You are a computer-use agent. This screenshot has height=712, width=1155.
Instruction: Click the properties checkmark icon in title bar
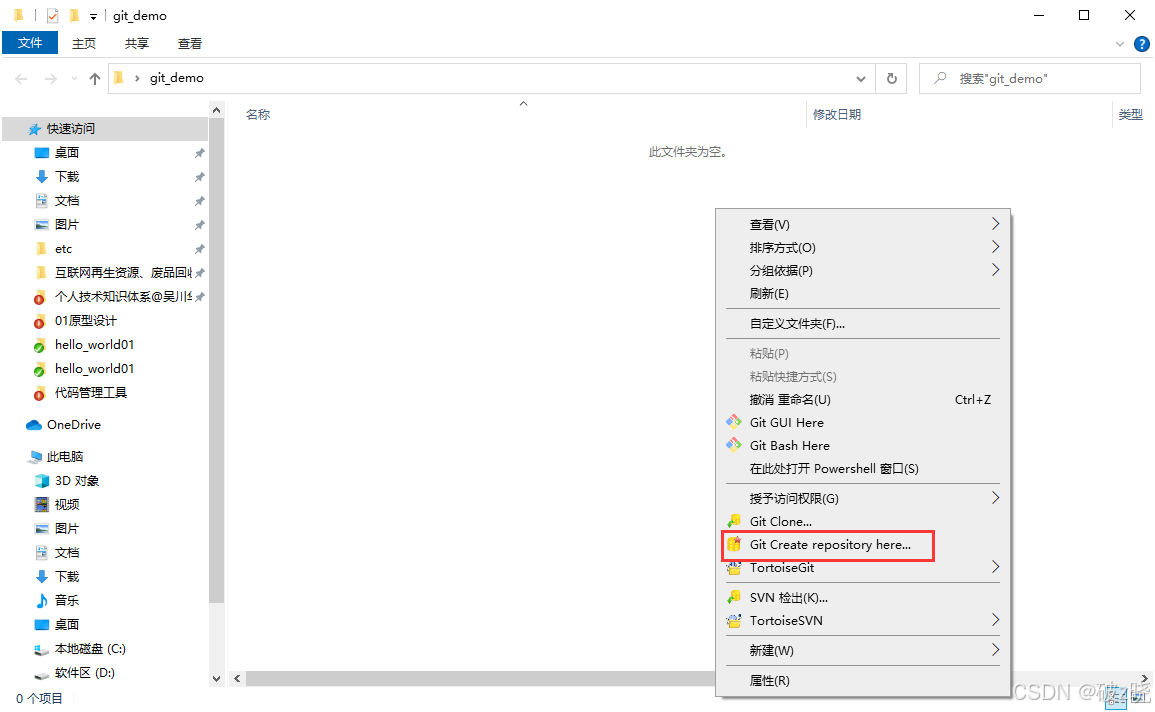coord(52,15)
